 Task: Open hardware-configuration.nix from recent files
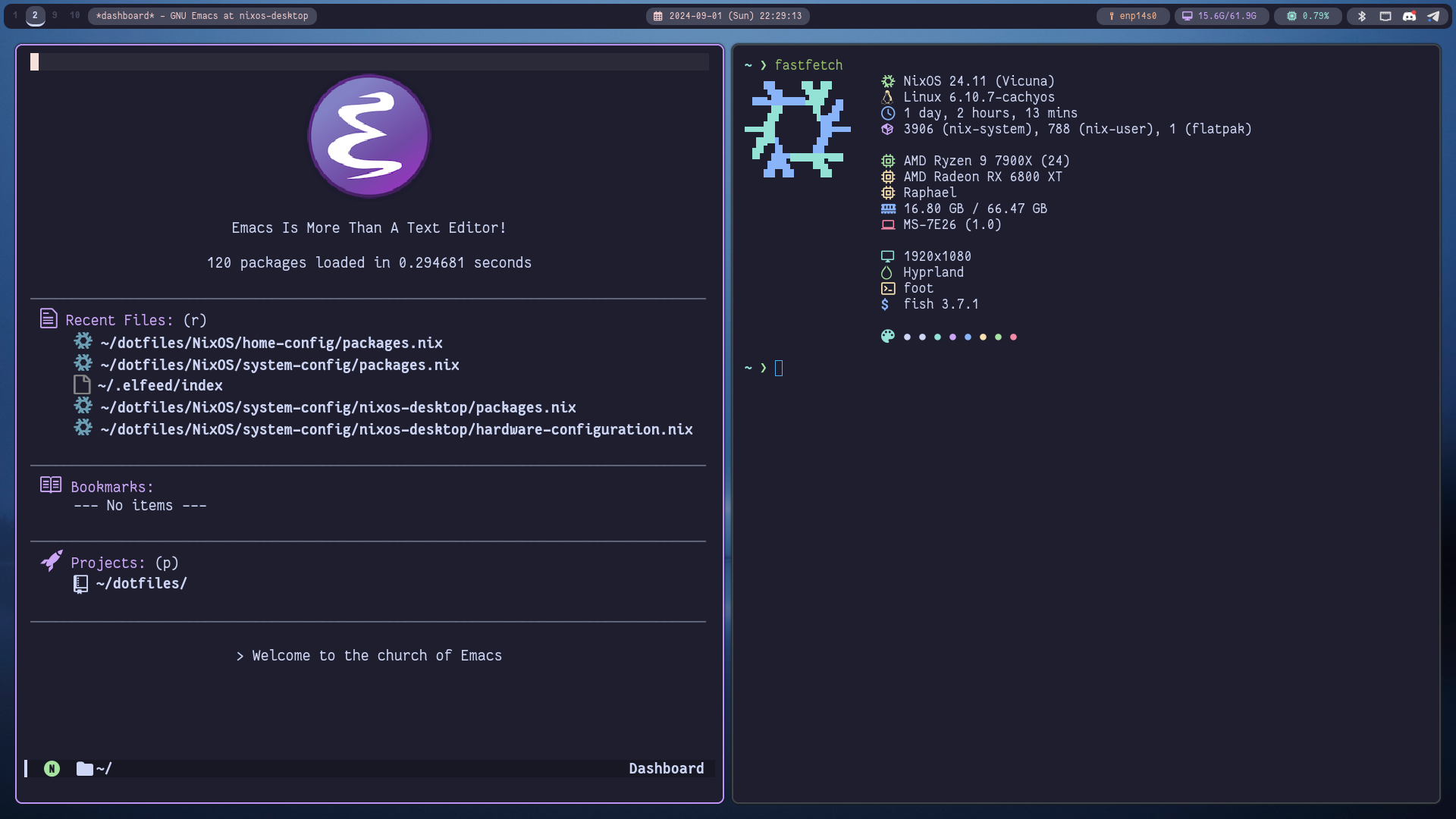point(396,429)
